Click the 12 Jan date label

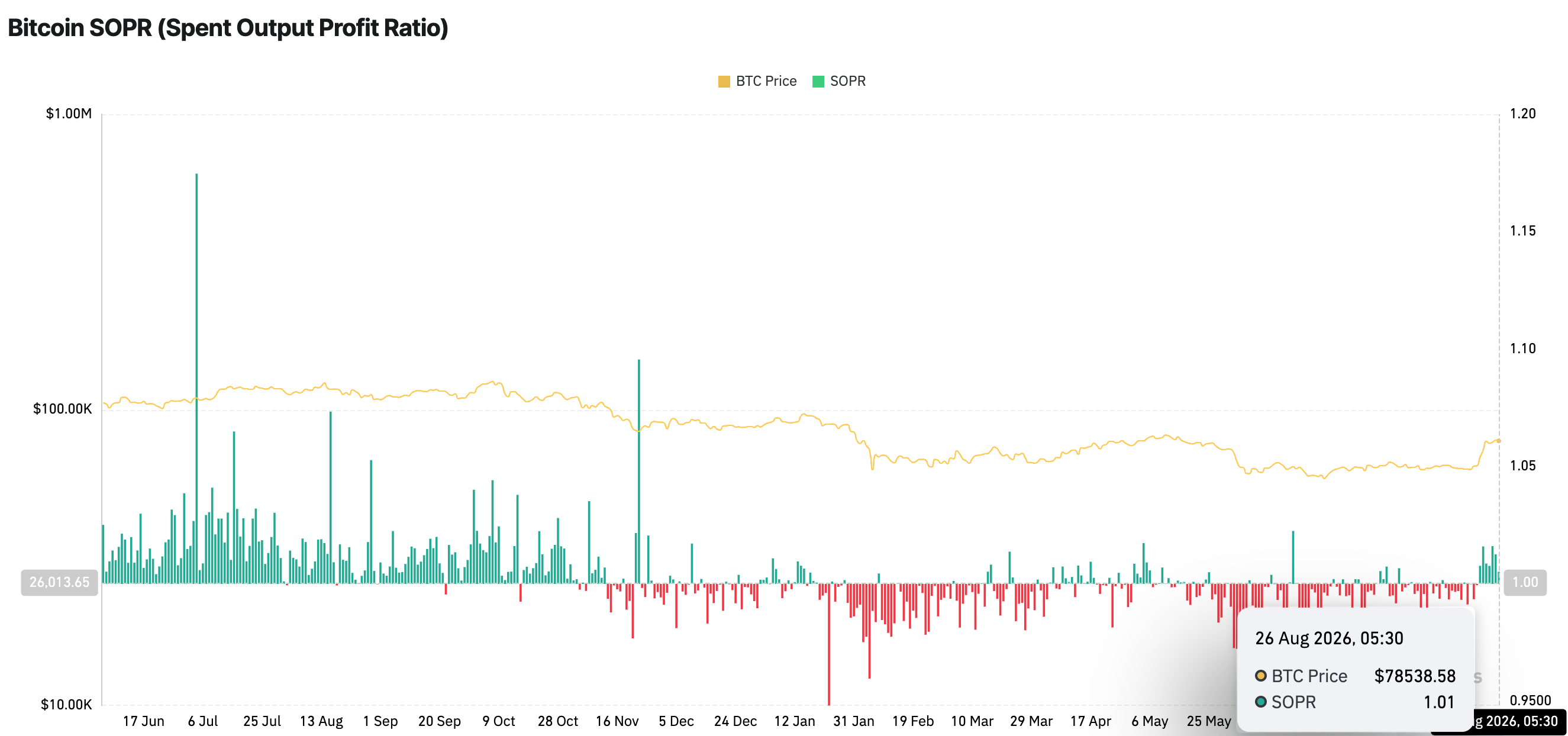[794, 721]
